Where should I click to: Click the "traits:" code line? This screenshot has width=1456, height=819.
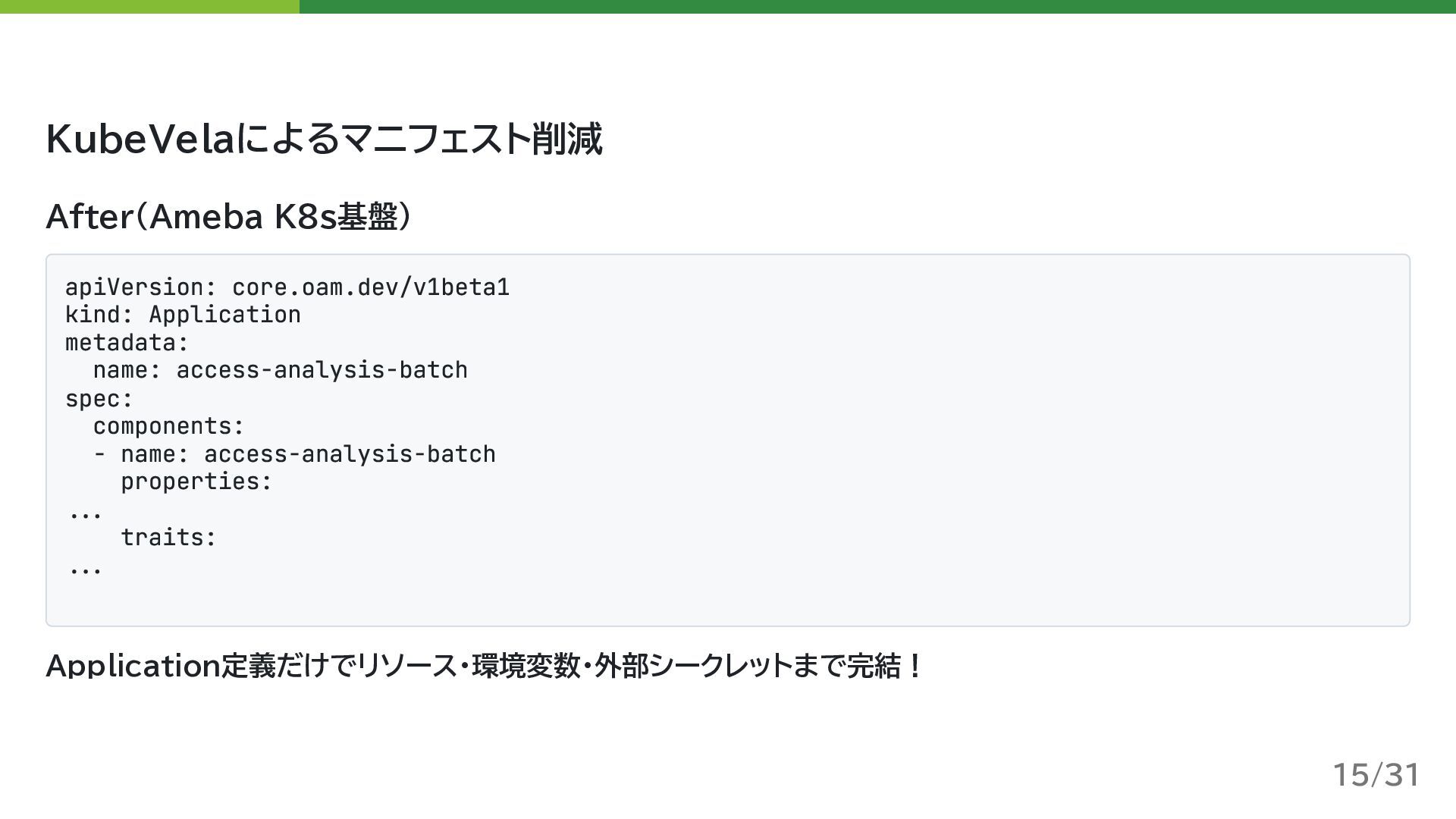[x=168, y=538]
